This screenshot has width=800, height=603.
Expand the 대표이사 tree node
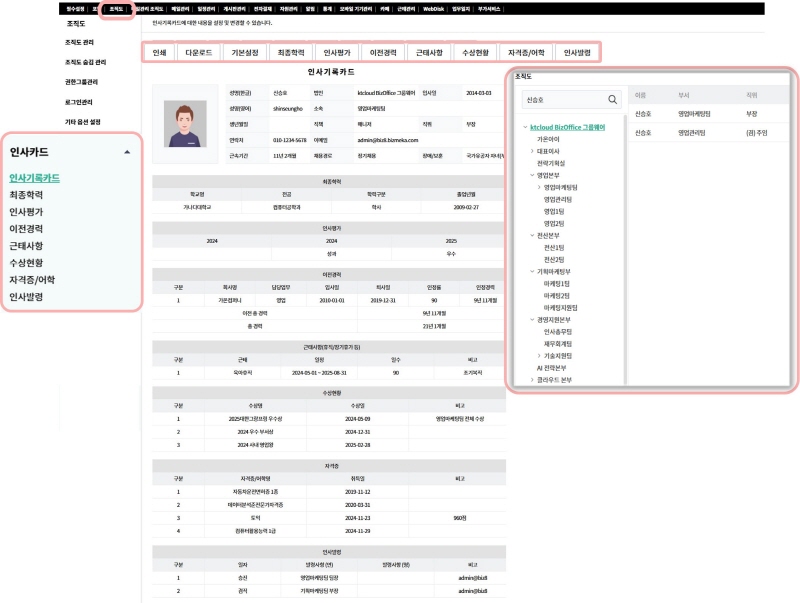tap(533, 151)
